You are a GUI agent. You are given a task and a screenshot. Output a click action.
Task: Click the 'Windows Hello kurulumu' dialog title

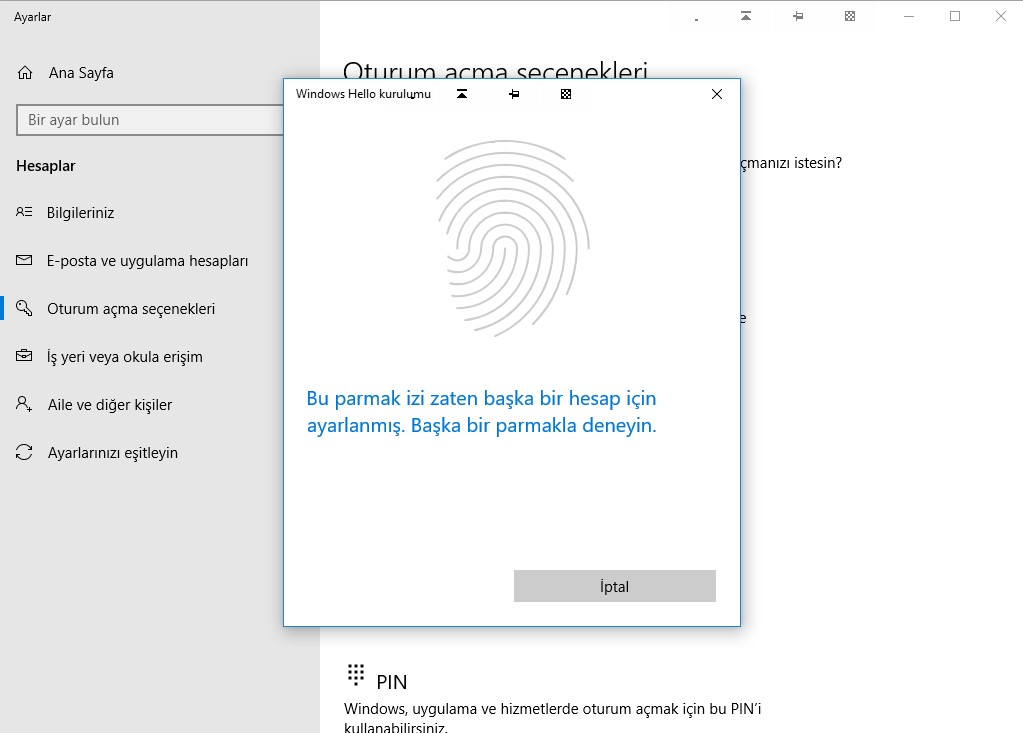coord(363,94)
